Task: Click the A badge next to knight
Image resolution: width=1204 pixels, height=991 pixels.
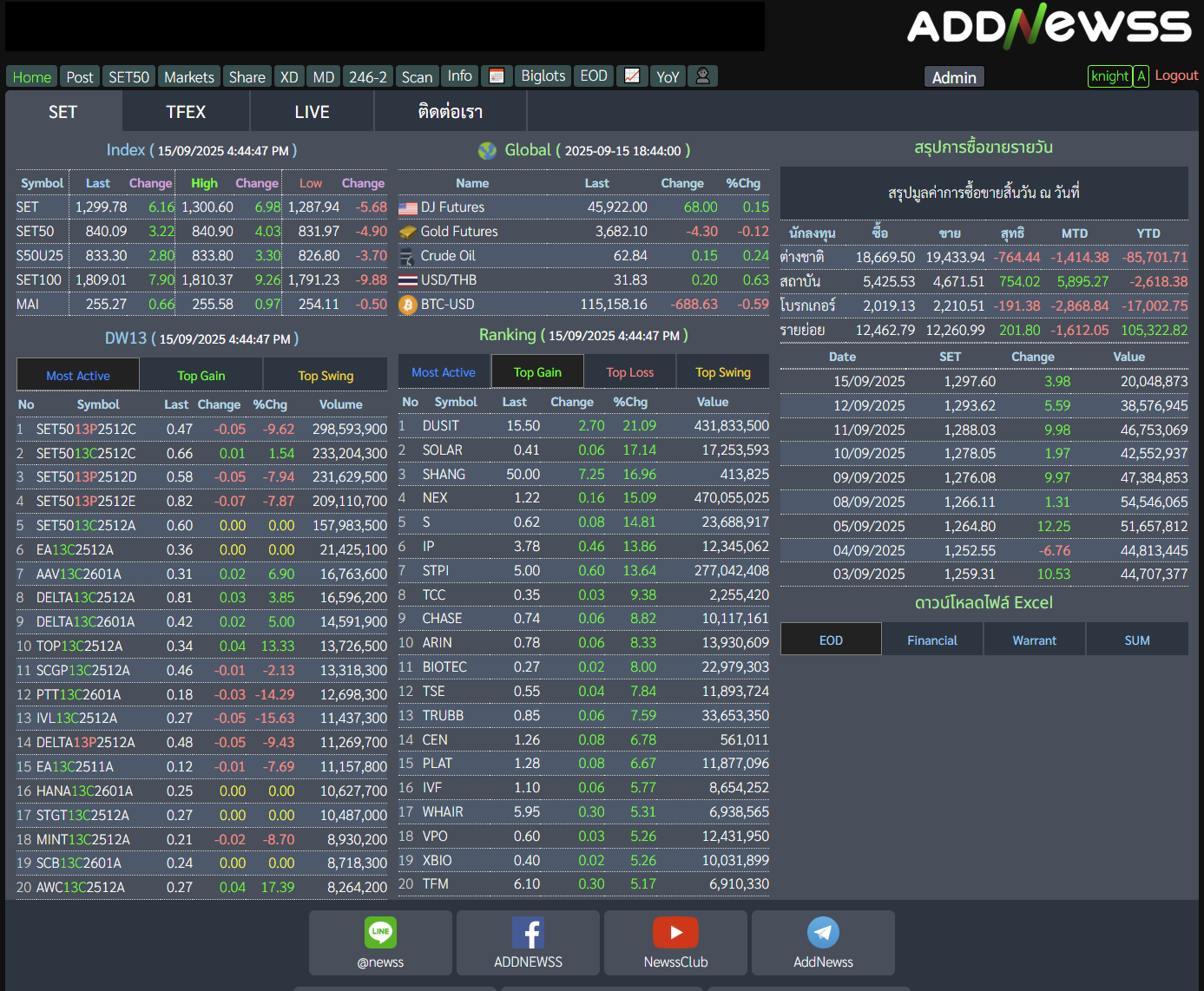Action: tap(1141, 76)
